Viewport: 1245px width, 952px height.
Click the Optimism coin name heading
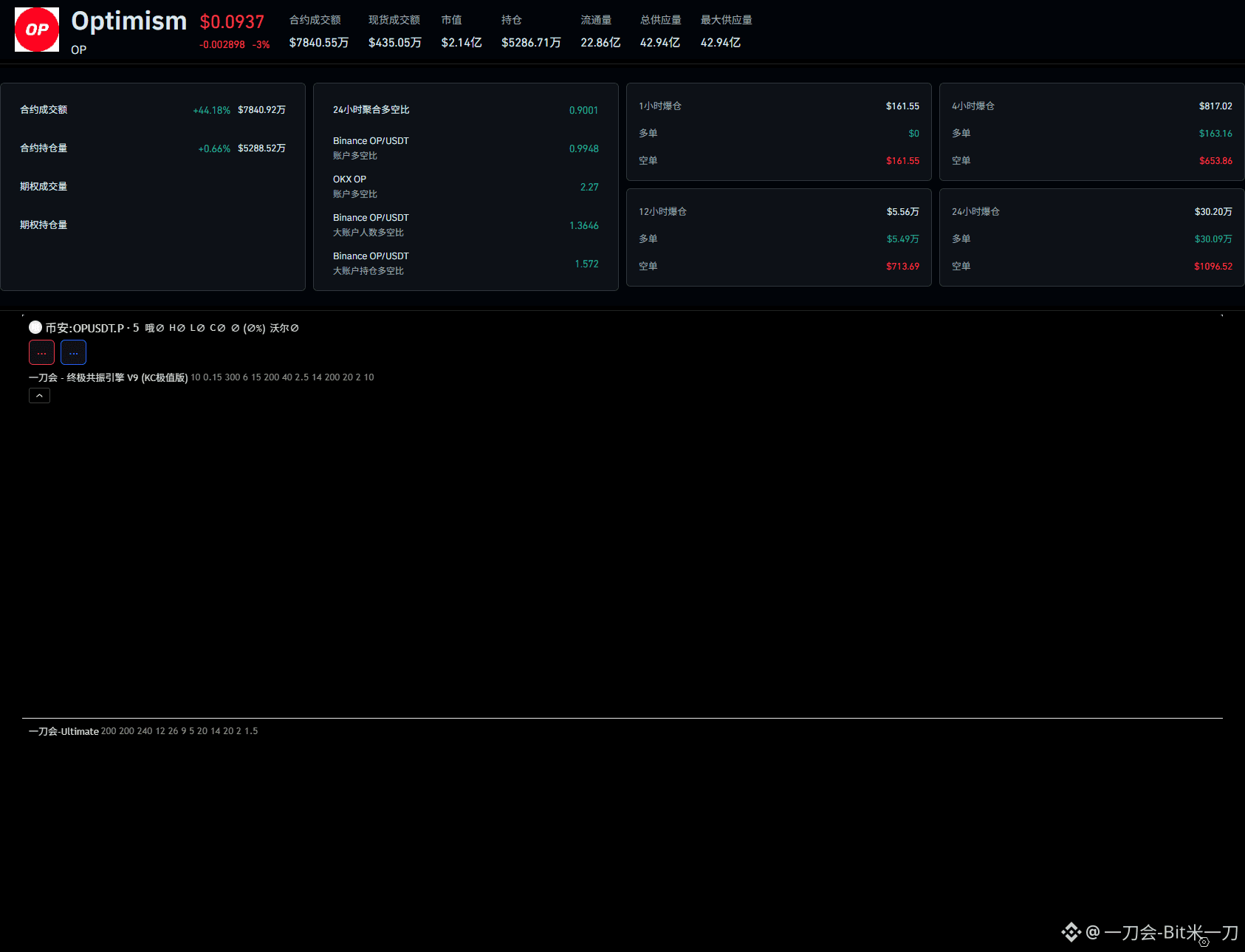(x=129, y=21)
